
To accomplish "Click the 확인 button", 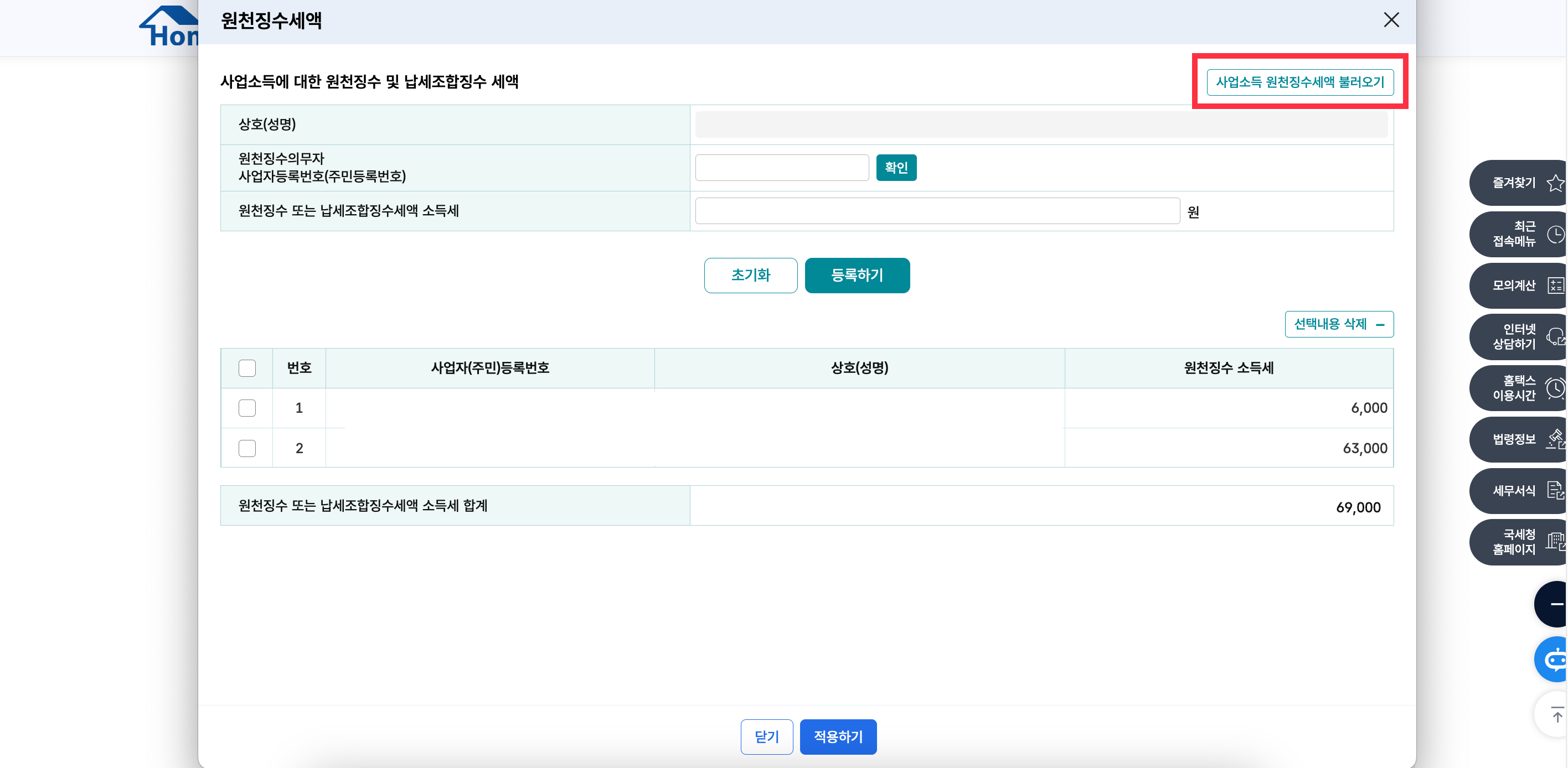I will tap(896, 168).
